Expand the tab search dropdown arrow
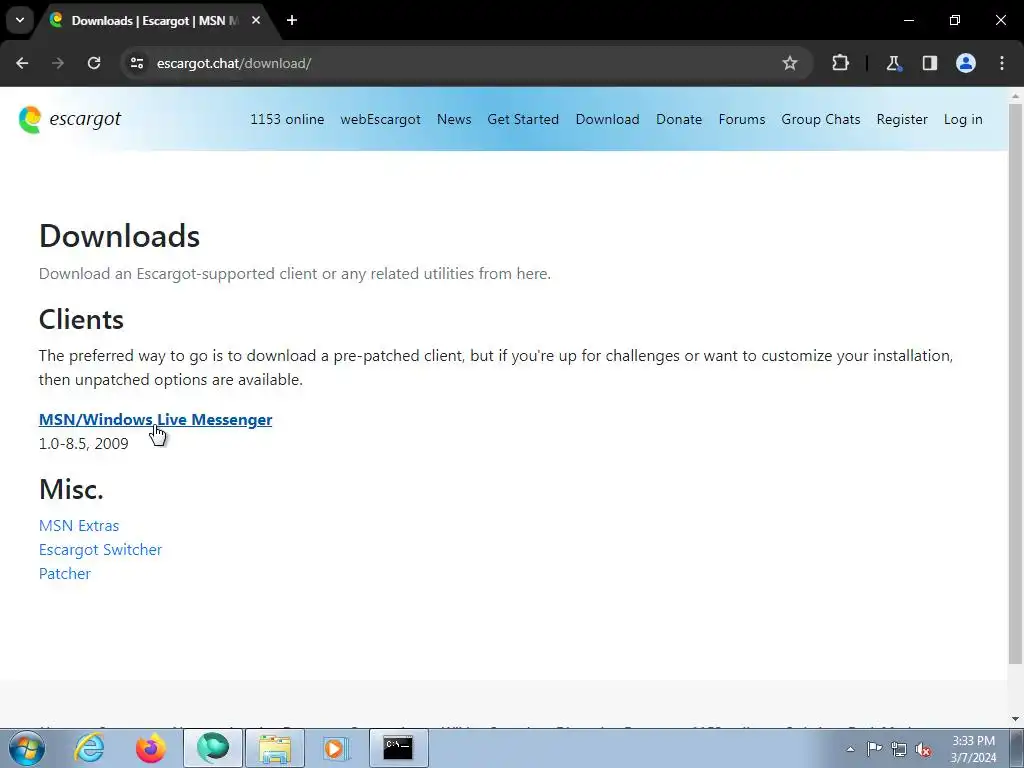The width and height of the screenshot is (1024, 768). point(20,20)
